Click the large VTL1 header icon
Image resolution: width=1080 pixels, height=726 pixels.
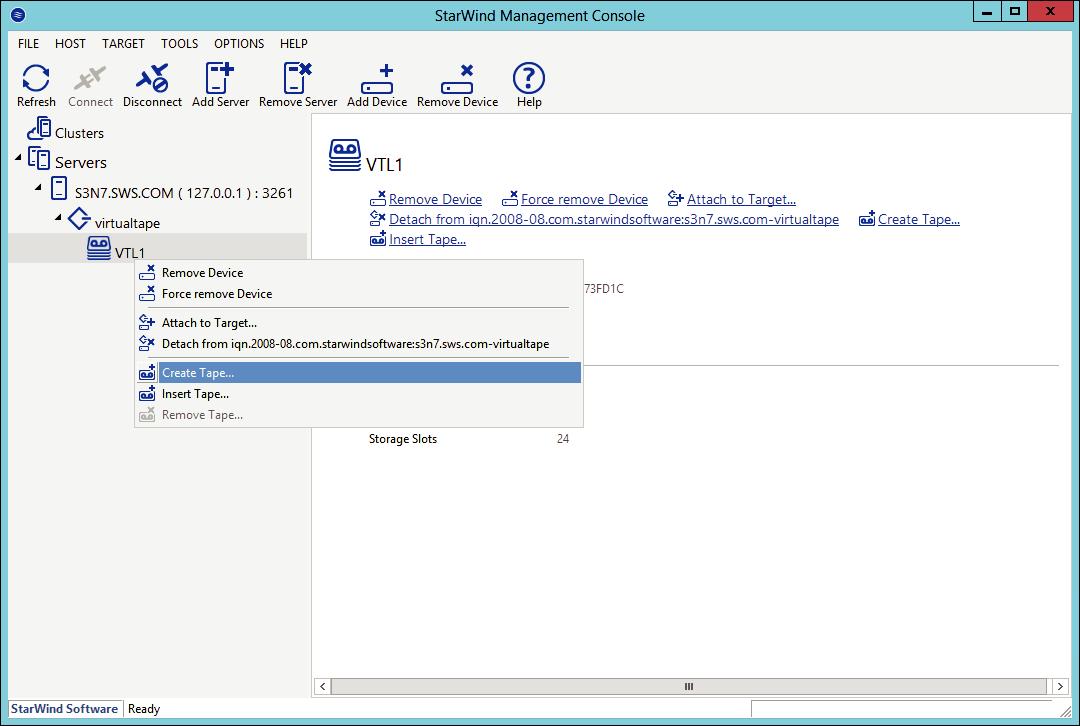tap(344, 155)
